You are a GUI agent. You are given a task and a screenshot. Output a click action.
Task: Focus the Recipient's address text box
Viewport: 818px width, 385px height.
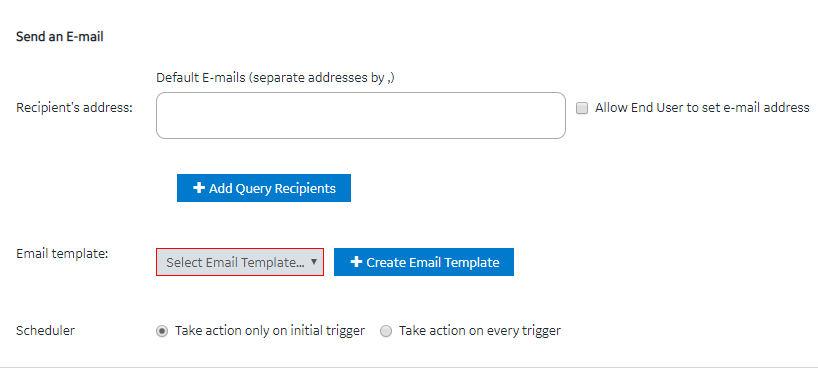coord(360,115)
